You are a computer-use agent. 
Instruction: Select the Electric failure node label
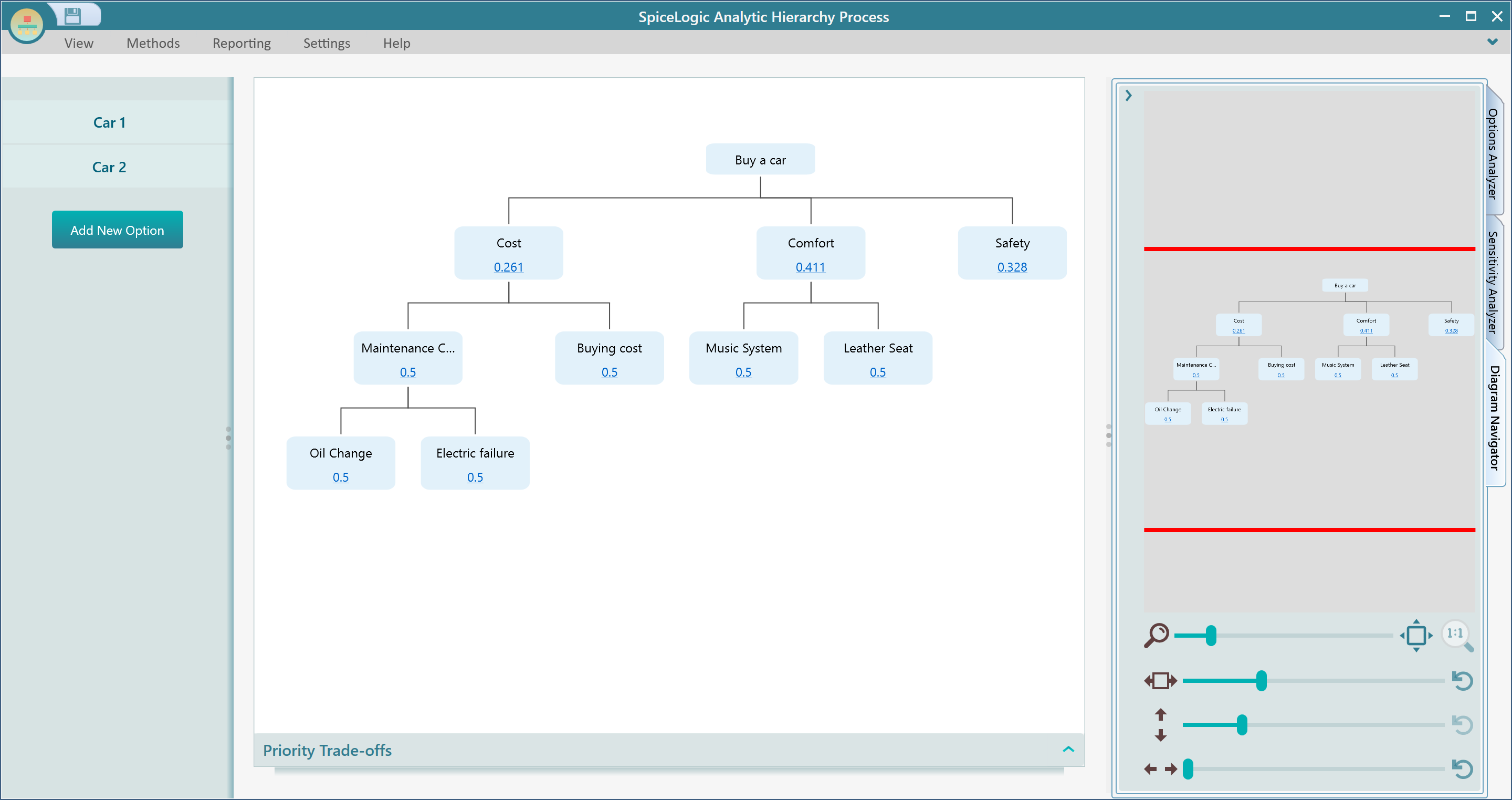475,453
